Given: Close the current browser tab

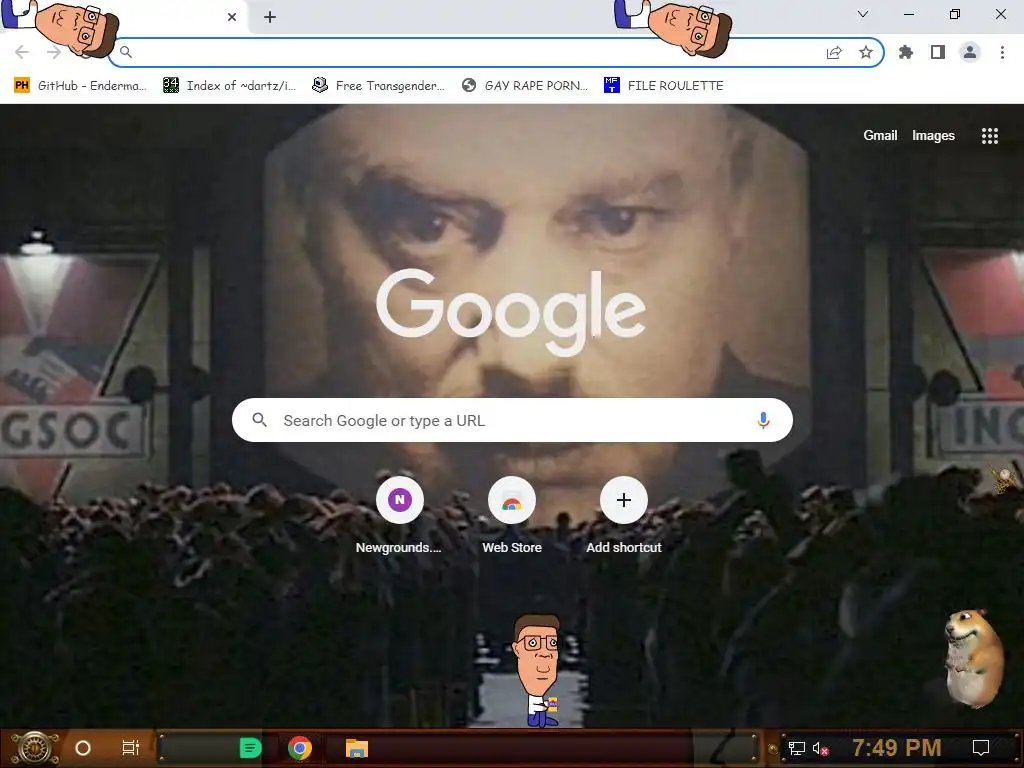Looking at the screenshot, I should point(232,17).
